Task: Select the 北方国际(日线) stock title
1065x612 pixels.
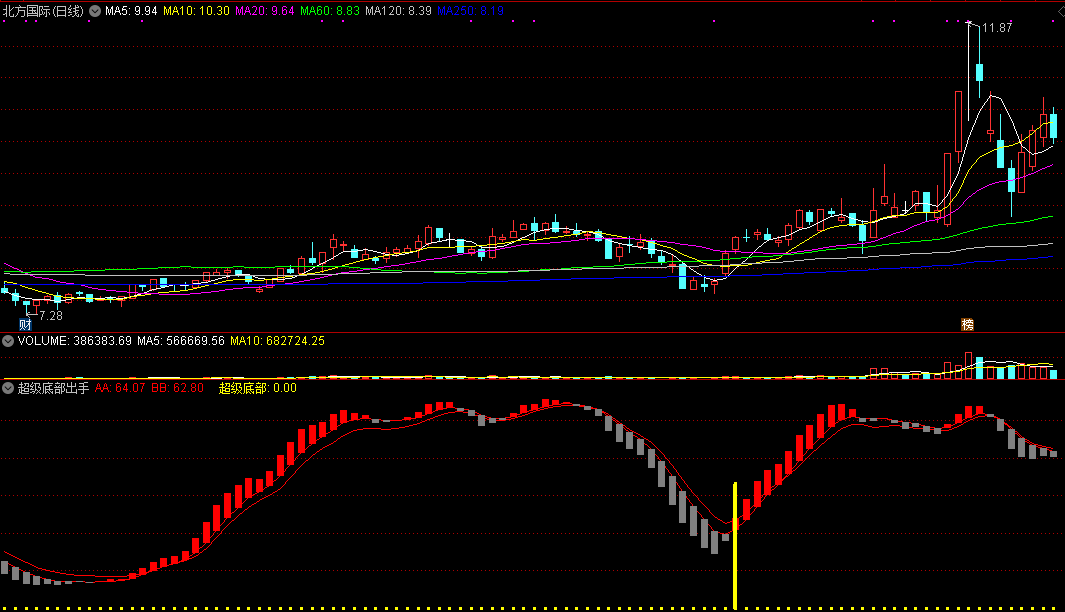Action: (x=43, y=11)
